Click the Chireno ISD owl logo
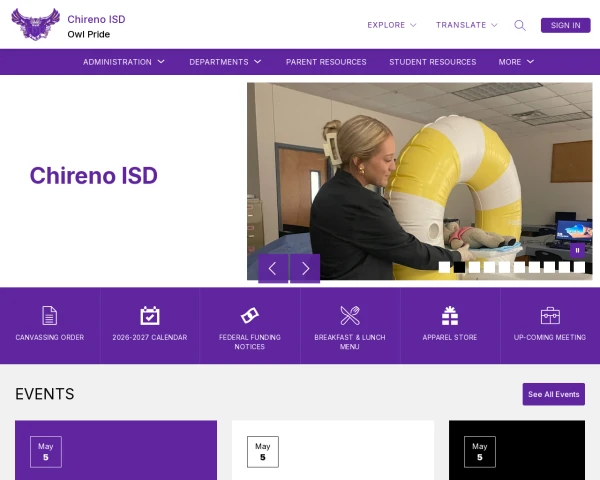This screenshot has width=600, height=480. 36,24
